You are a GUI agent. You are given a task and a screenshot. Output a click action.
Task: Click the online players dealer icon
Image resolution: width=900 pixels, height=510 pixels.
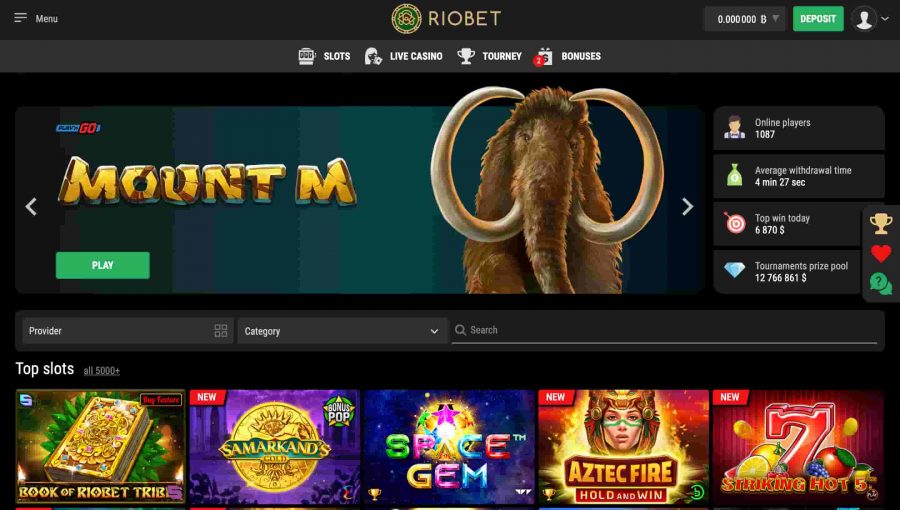tap(734, 128)
